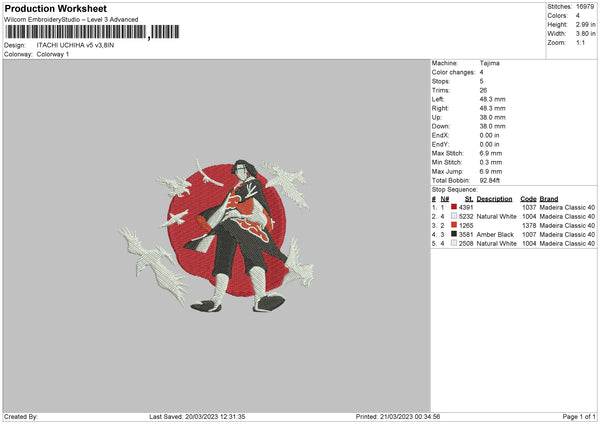Click the 'Description' column header
The image size is (600, 424).
click(x=494, y=199)
